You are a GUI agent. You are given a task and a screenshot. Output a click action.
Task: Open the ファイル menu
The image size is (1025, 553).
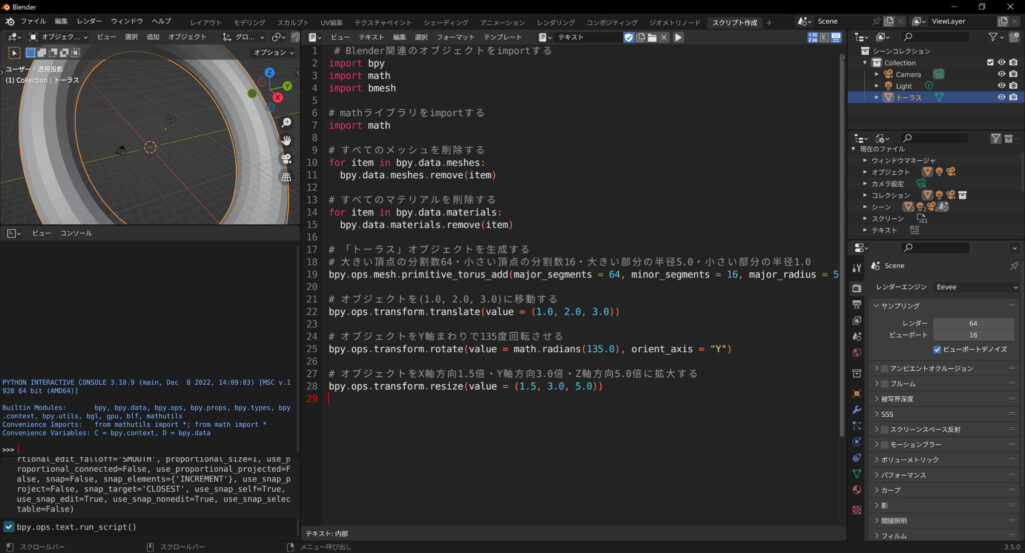pos(33,22)
